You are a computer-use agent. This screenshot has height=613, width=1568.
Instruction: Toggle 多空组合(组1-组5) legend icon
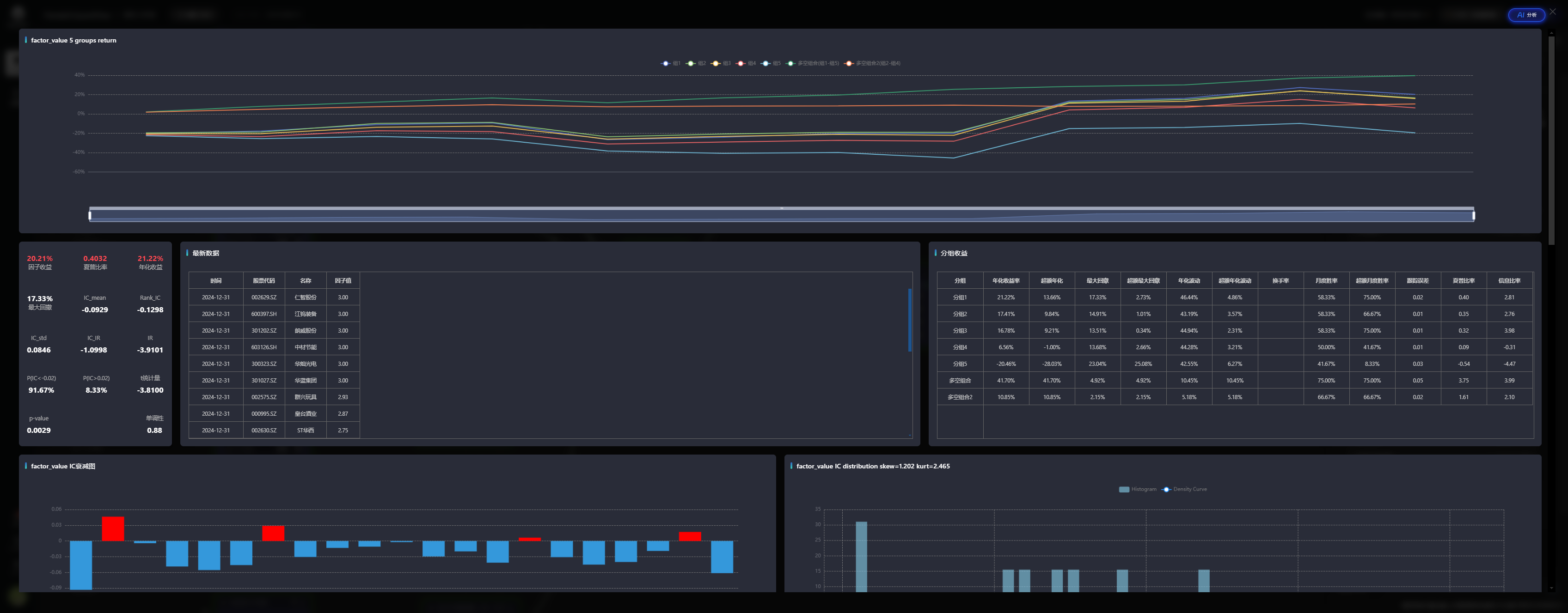(790, 63)
